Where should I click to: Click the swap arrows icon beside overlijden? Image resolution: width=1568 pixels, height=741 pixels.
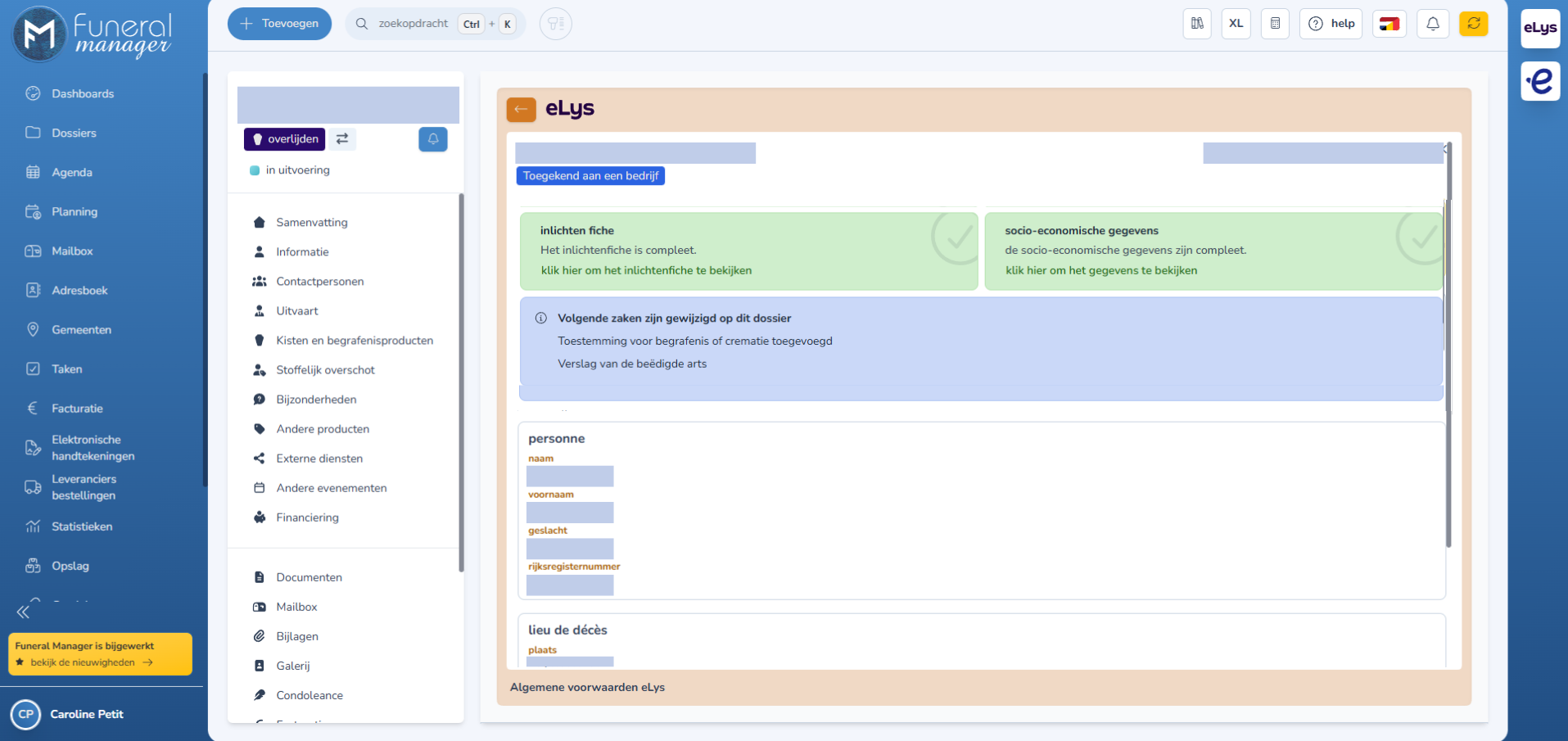(342, 139)
